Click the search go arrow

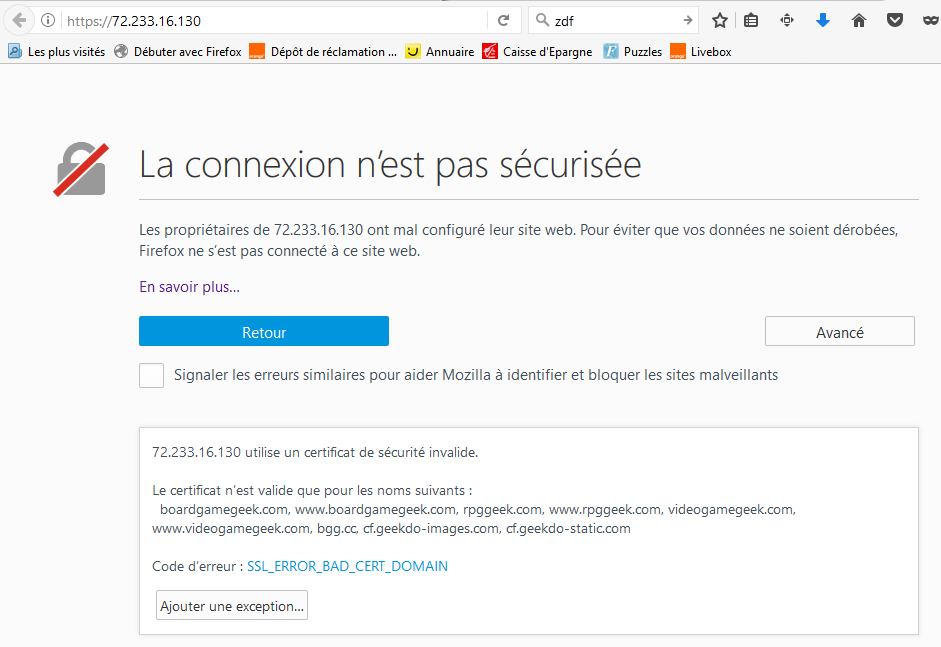[688, 20]
